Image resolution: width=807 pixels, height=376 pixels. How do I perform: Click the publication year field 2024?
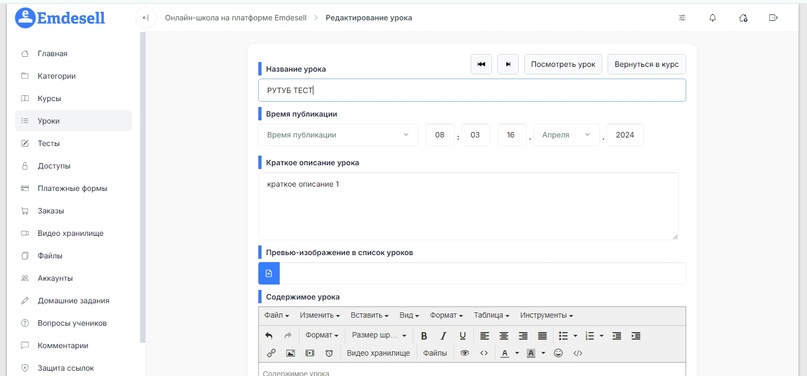click(625, 135)
